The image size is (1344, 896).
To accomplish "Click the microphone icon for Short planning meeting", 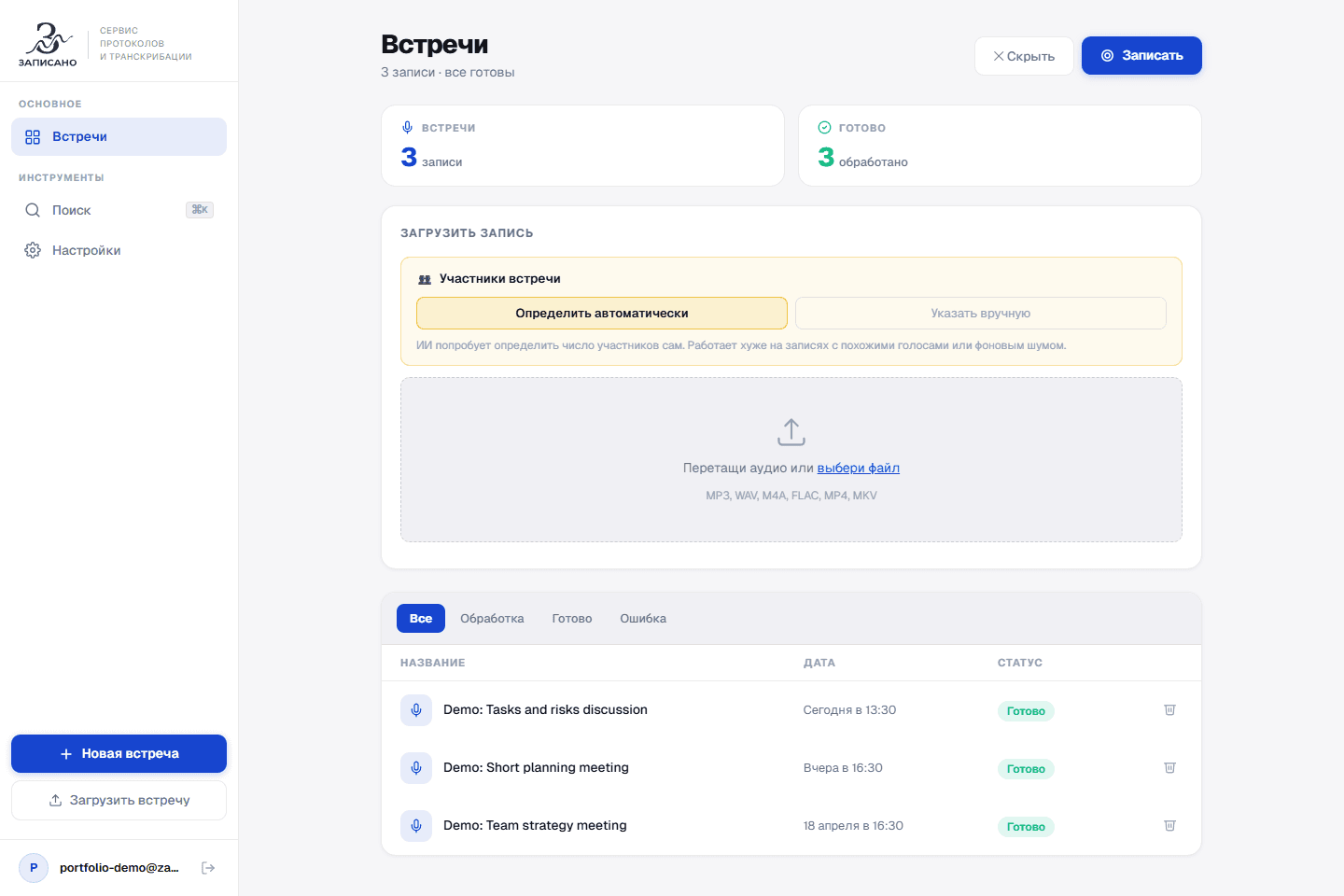I will click(416, 768).
